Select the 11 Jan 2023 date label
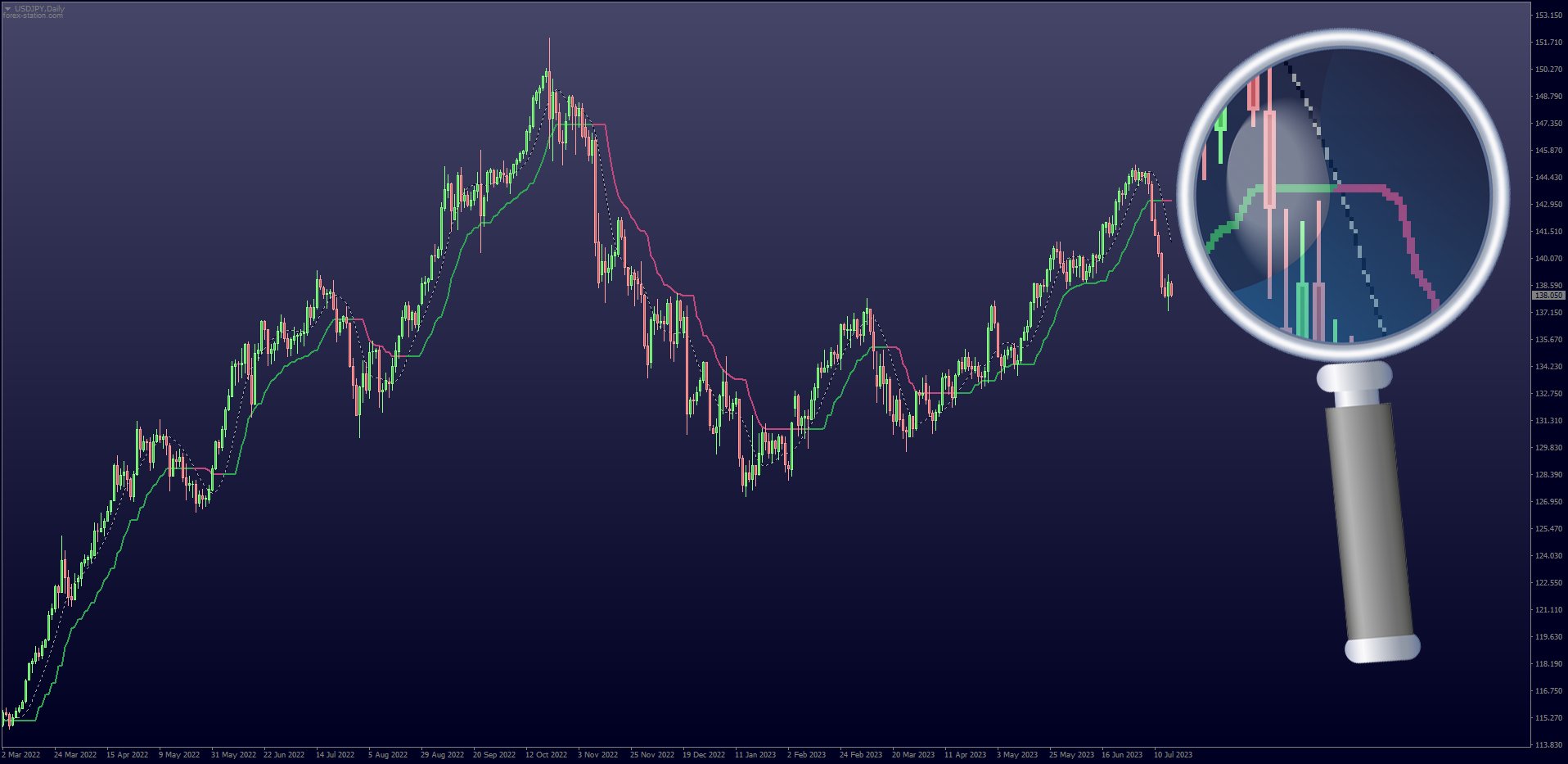The image size is (1568, 764). coord(755,755)
